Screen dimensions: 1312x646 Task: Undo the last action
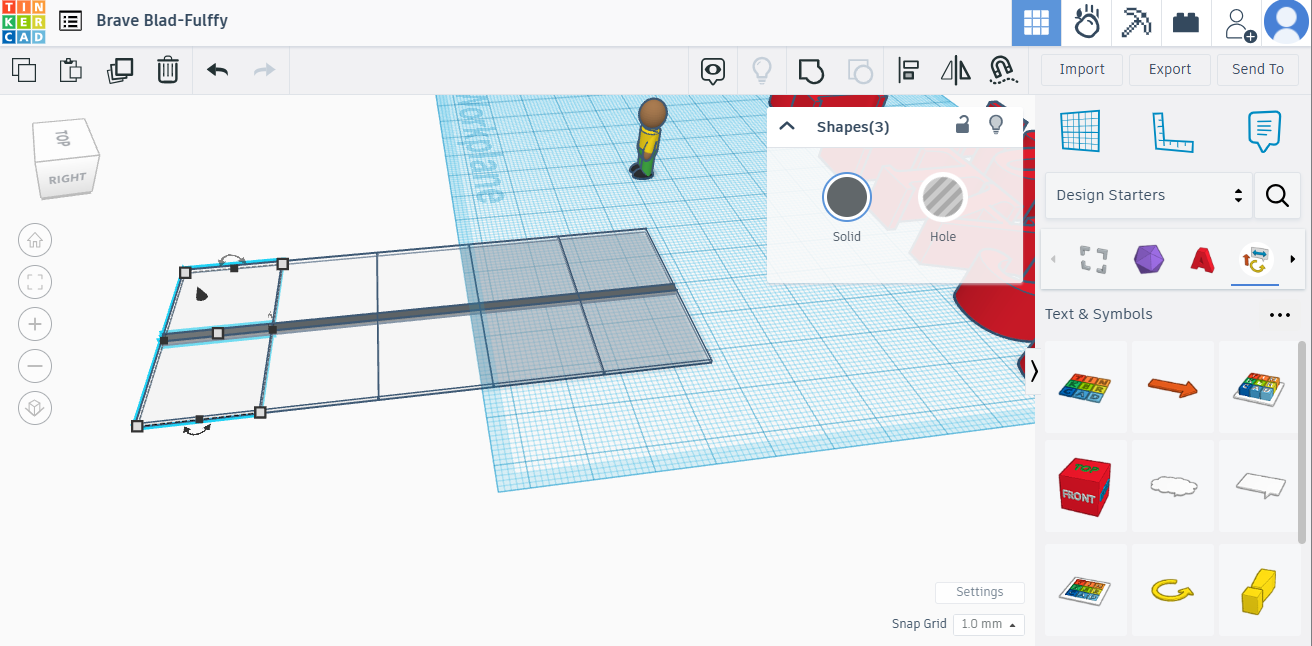point(217,70)
